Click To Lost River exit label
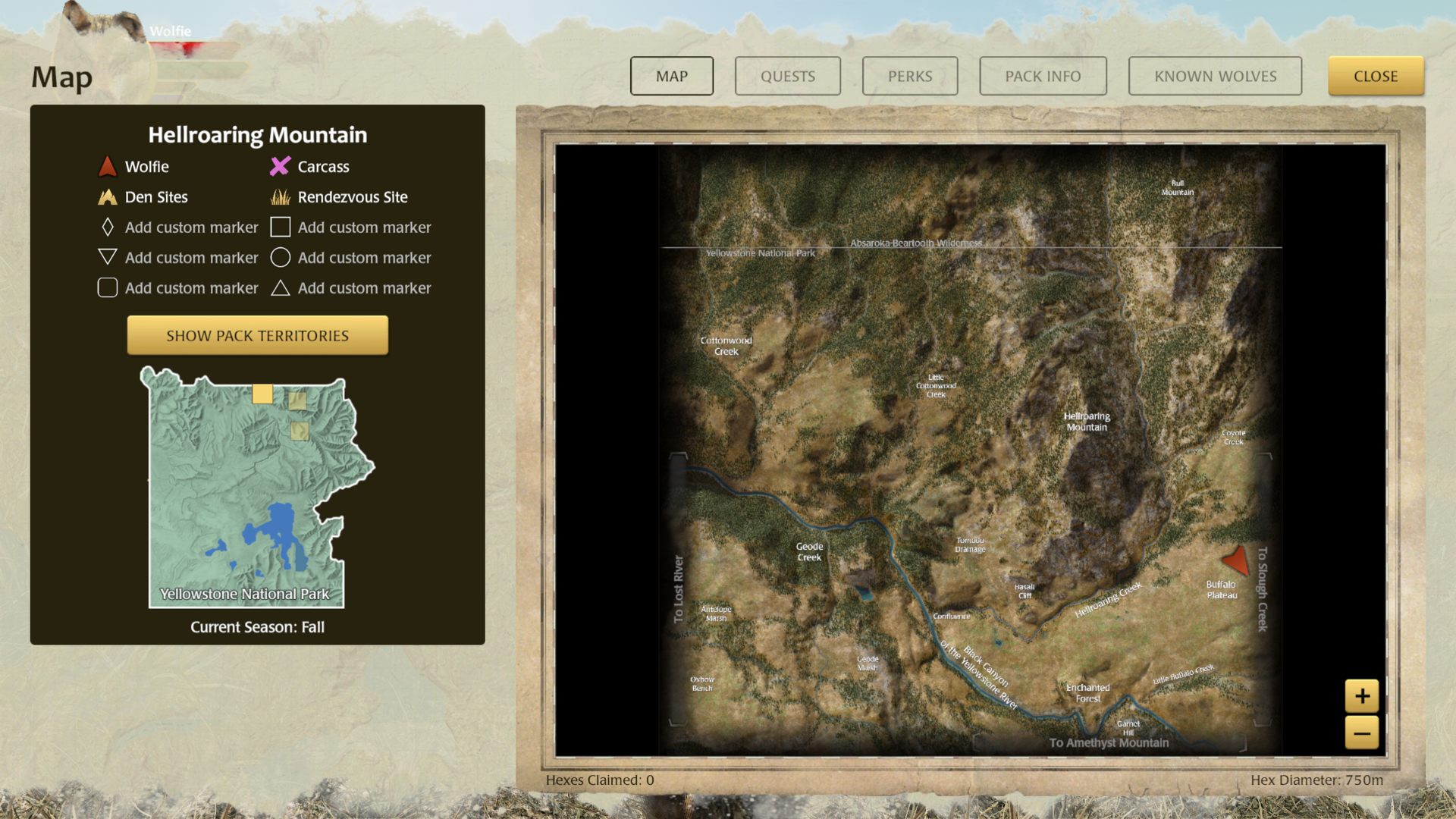The width and height of the screenshot is (1456, 819). pyautogui.click(x=679, y=589)
